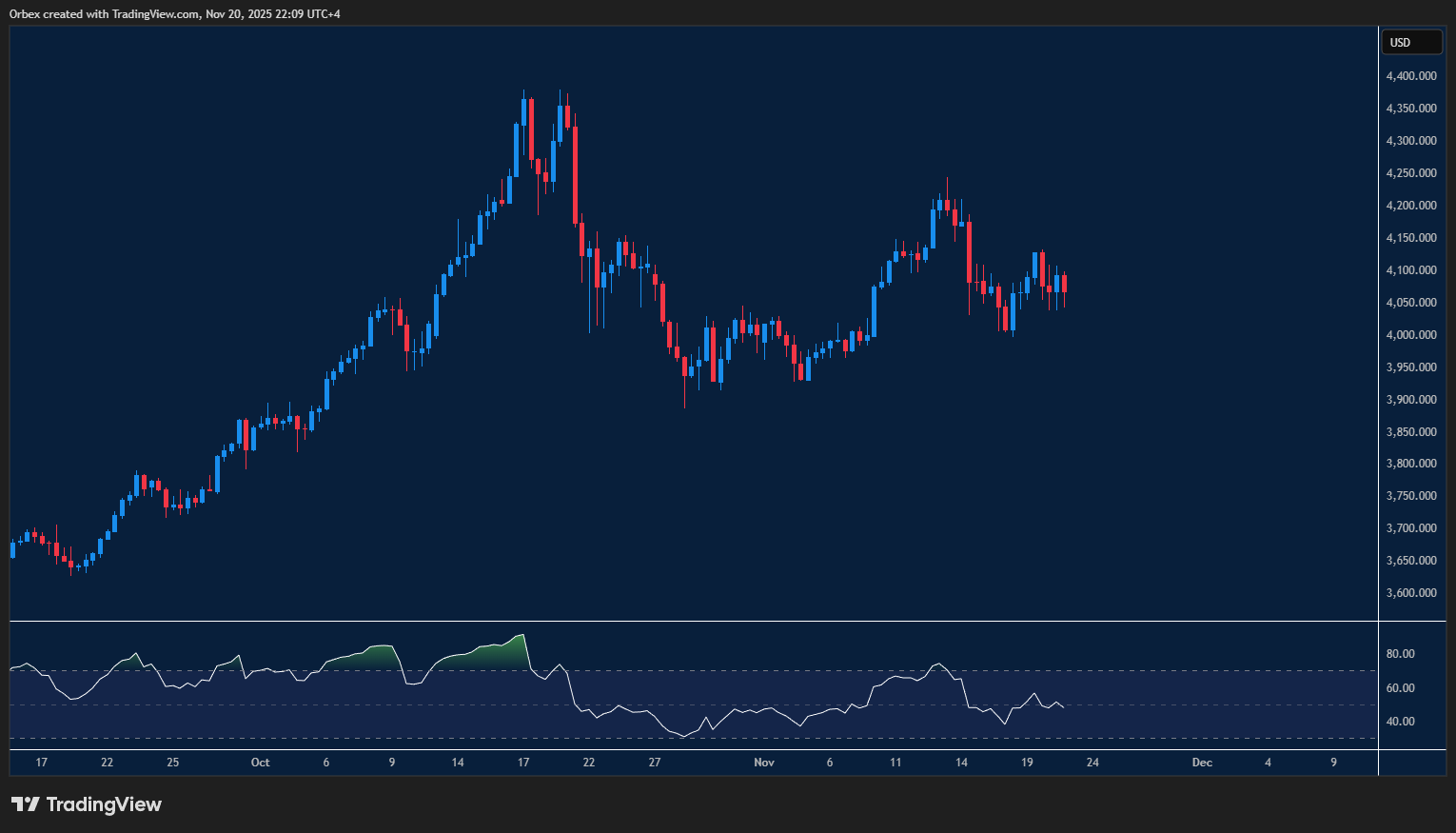Click the 19 date label on the time axis
1456x833 pixels.
tap(1027, 763)
